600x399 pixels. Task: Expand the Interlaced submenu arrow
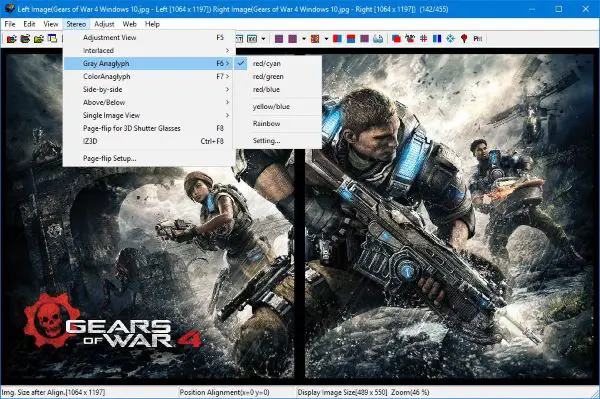[x=227, y=50]
